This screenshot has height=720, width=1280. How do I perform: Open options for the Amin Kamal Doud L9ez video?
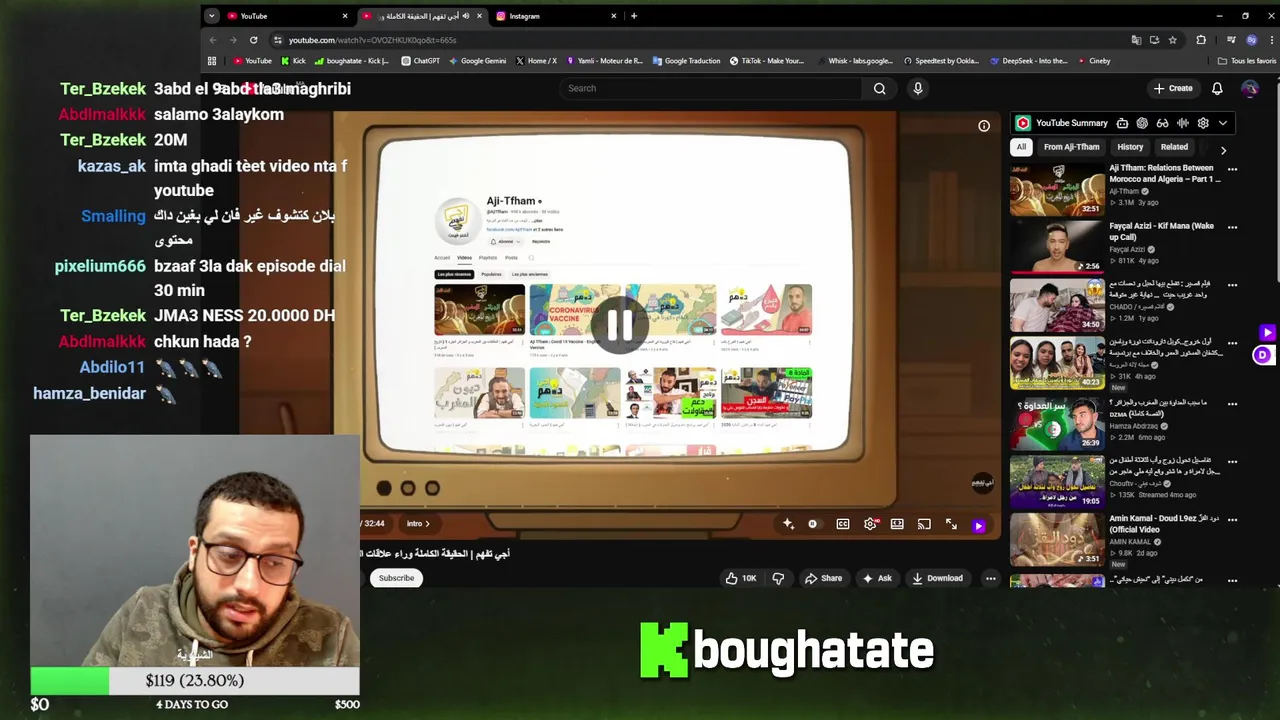pyautogui.click(x=1232, y=520)
